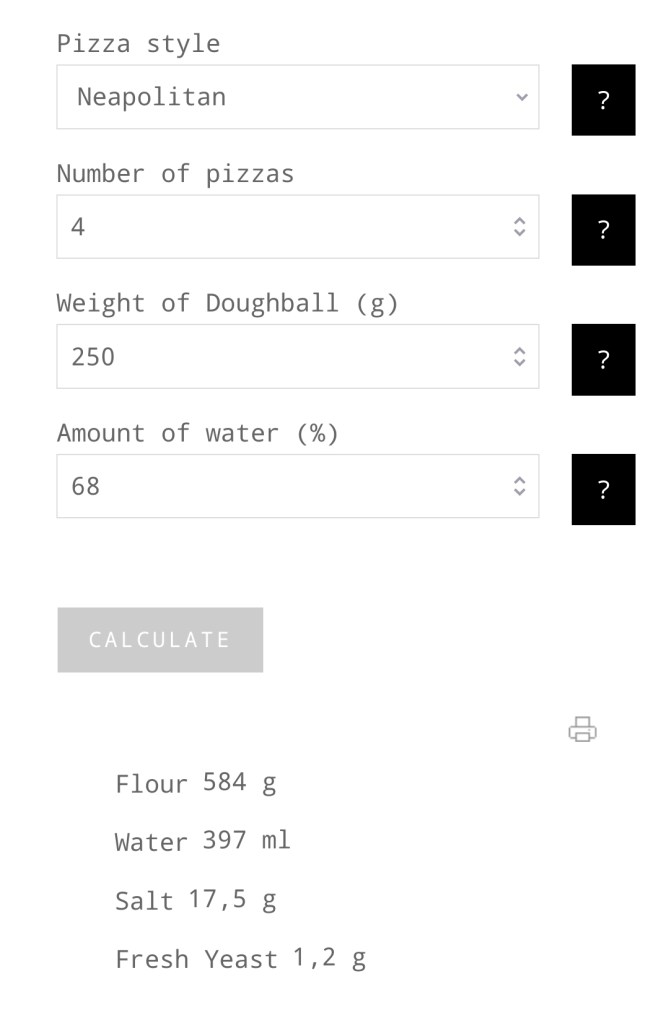
Task: Click the Flour 584 g result
Action: (x=196, y=783)
